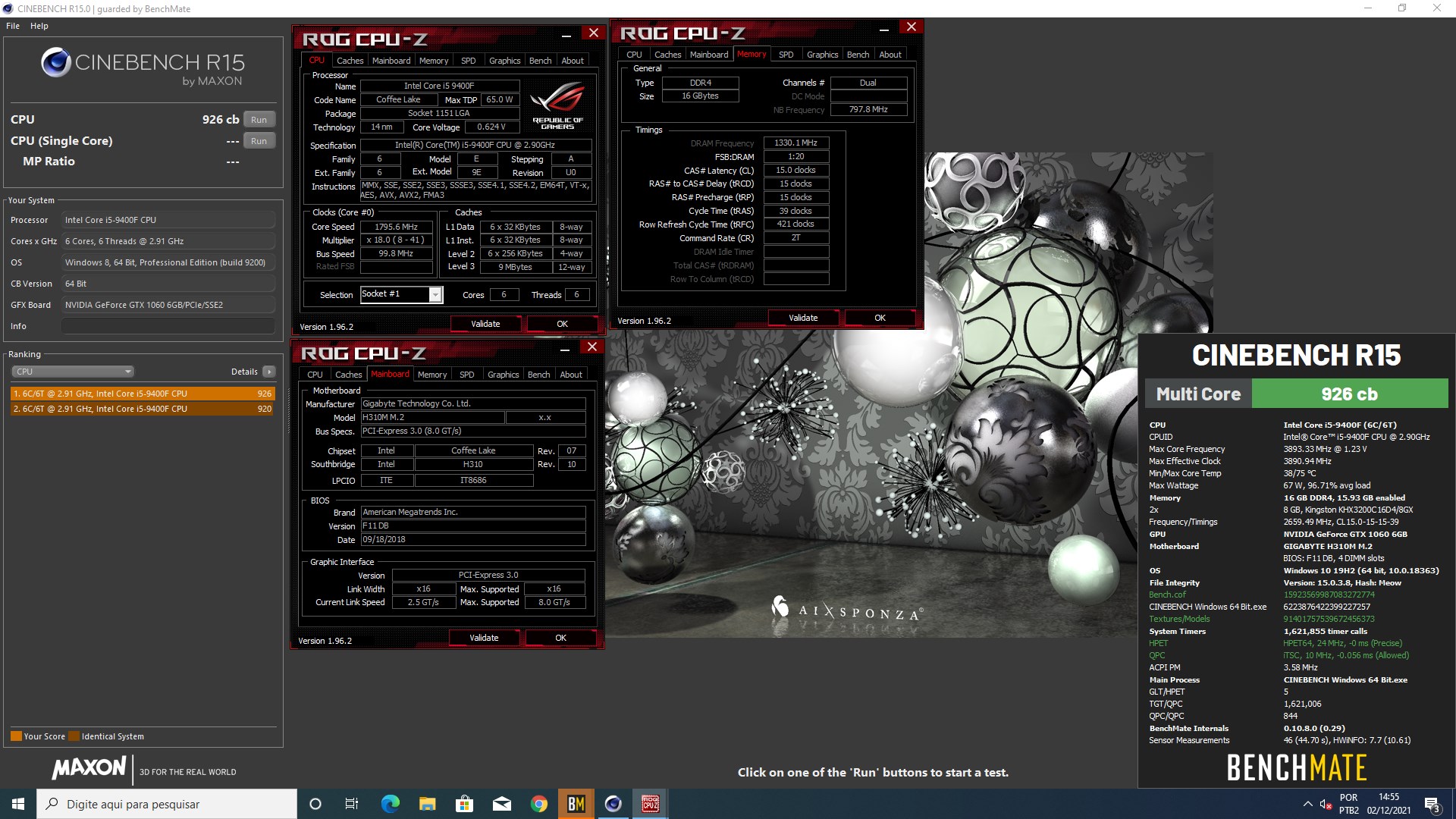The width and height of the screenshot is (1456, 819).
Task: Expand ranking Details arrow button
Action: 269,372
